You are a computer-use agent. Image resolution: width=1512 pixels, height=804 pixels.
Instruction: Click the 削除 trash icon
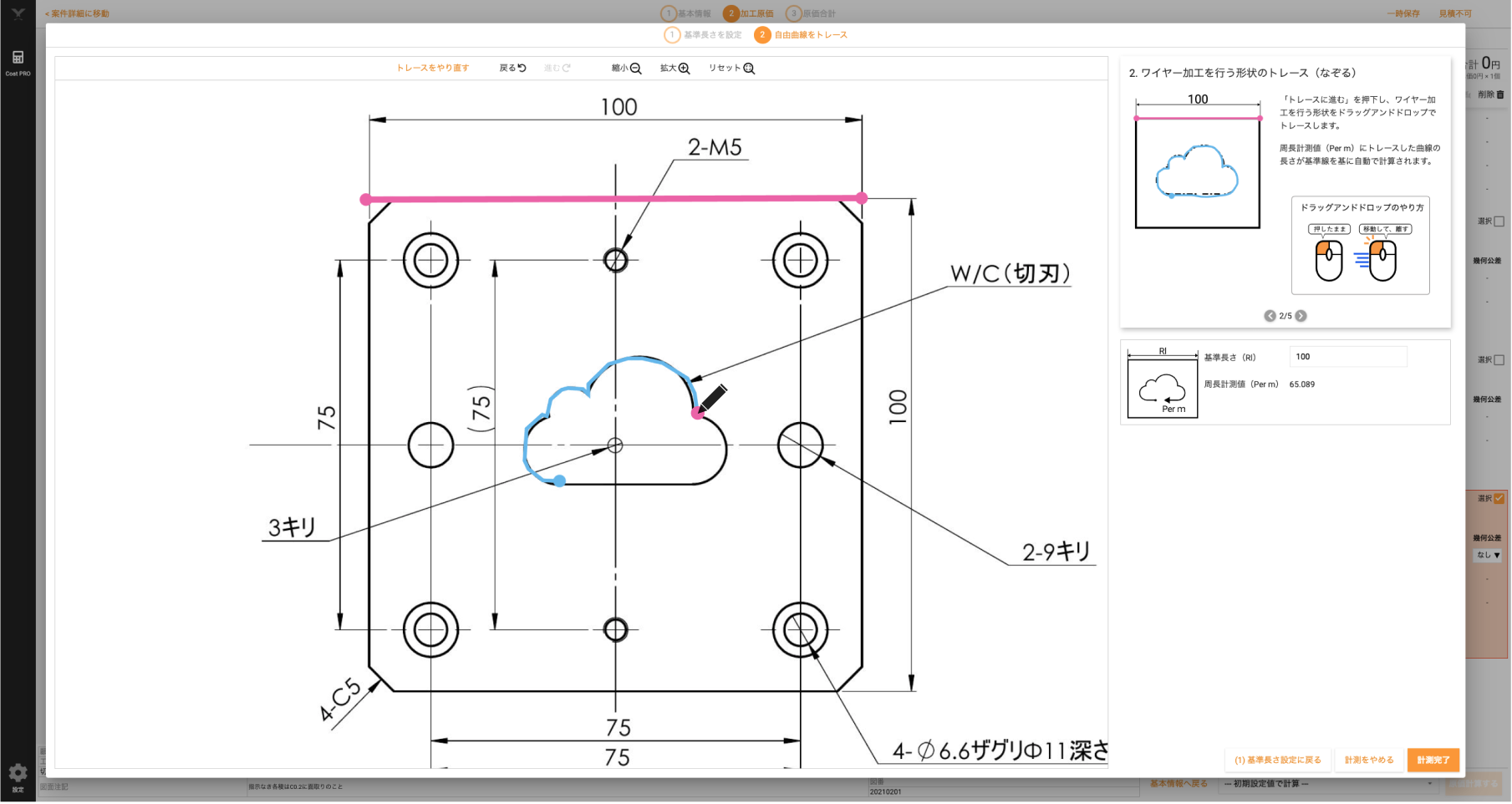coord(1500,94)
